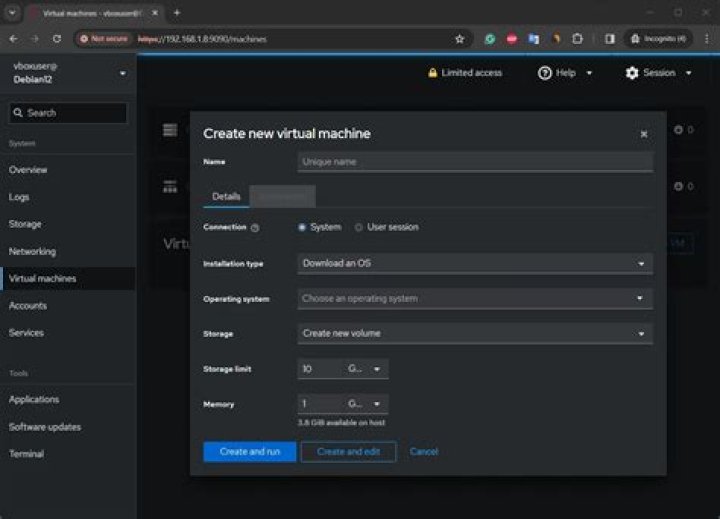Expand the vboxuser@Debian12 host switcher
The image size is (720, 519).
pyautogui.click(x=68, y=73)
